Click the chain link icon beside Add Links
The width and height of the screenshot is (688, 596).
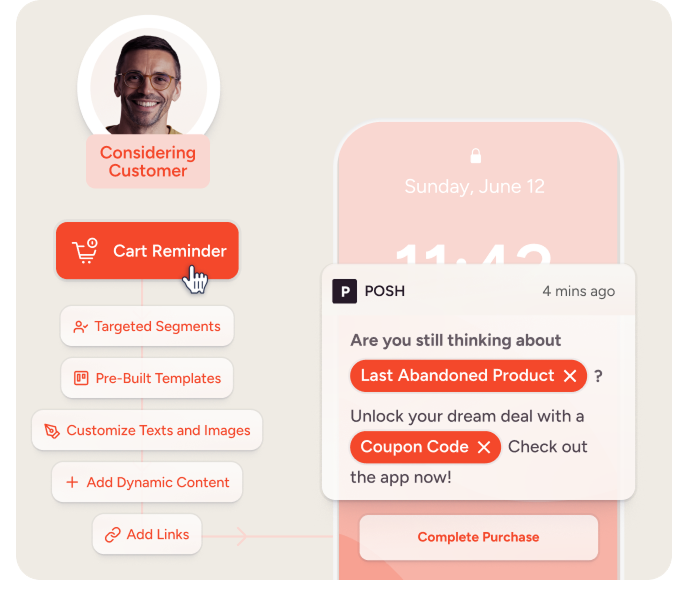(x=113, y=535)
